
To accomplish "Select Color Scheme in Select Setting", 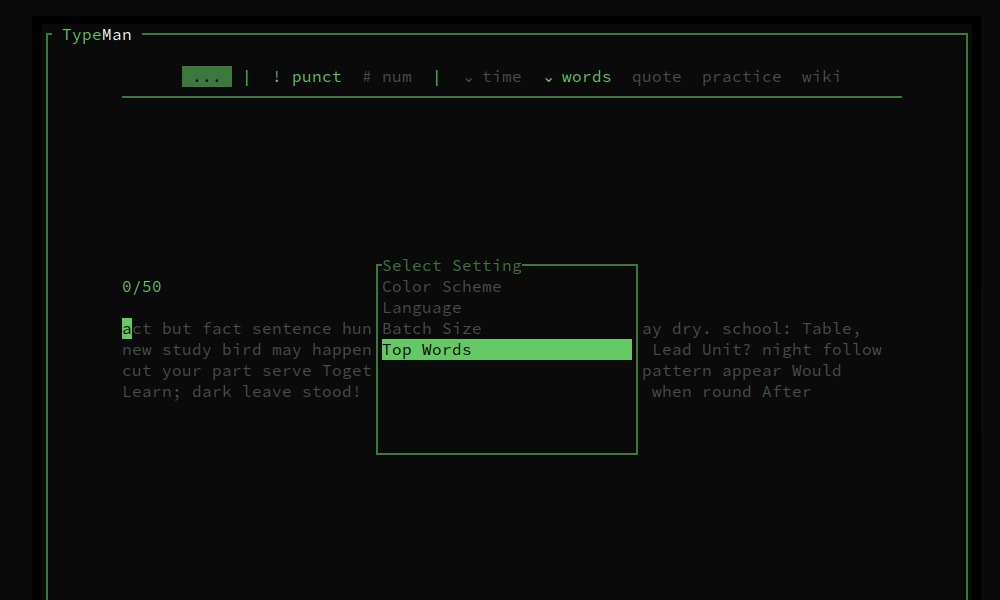I will click(442, 286).
